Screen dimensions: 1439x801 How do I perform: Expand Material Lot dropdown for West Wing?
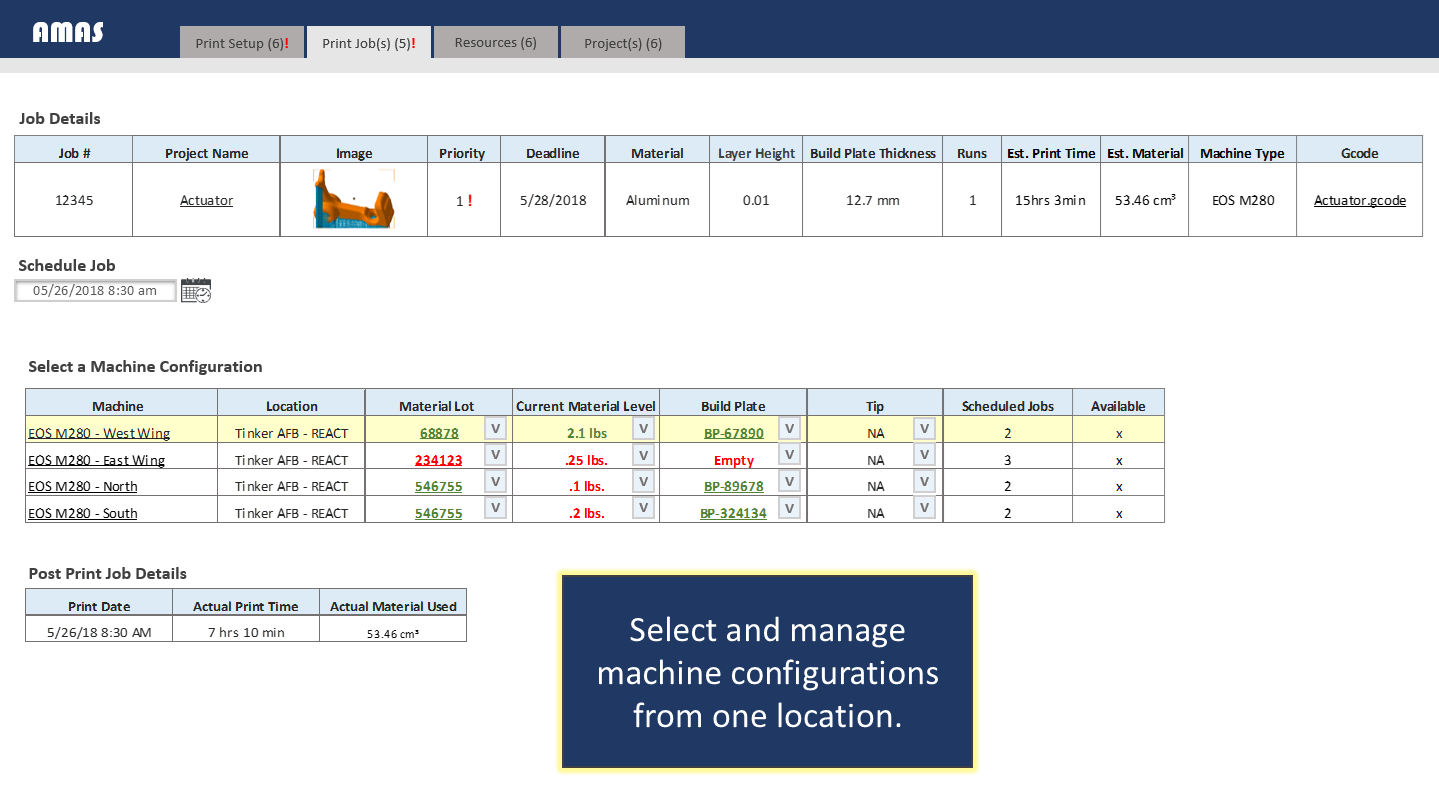(x=495, y=429)
